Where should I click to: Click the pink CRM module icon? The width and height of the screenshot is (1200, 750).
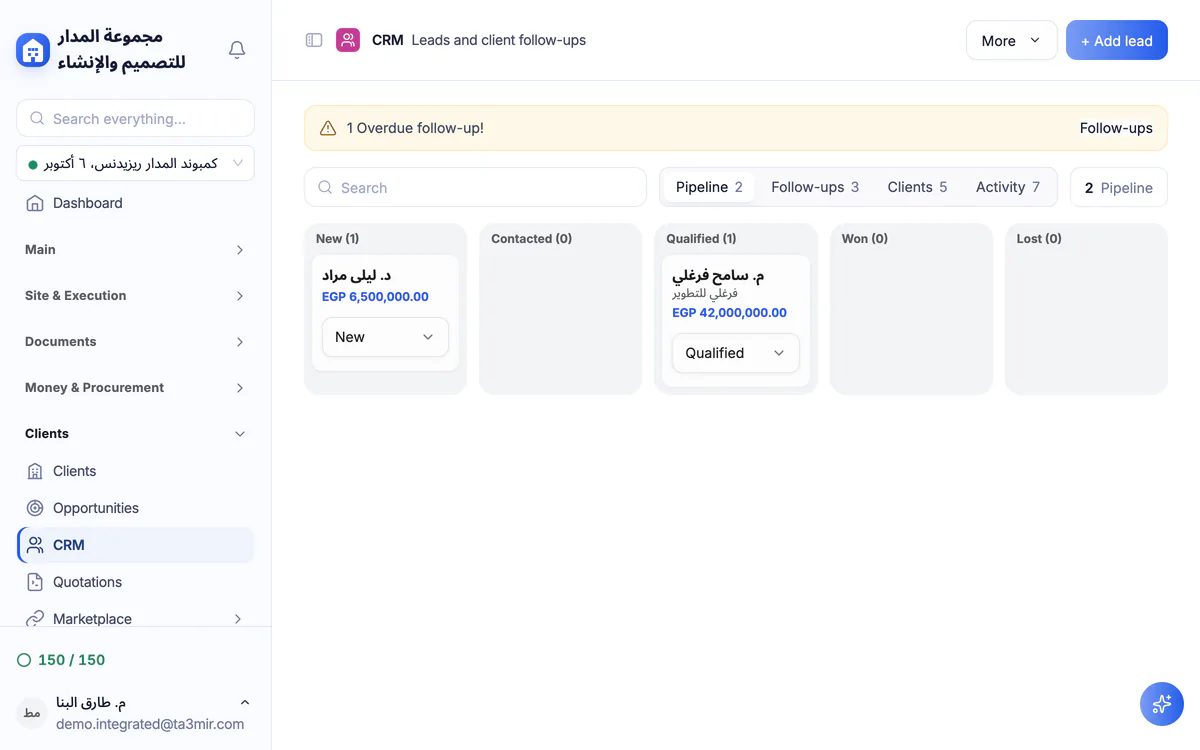click(x=348, y=40)
